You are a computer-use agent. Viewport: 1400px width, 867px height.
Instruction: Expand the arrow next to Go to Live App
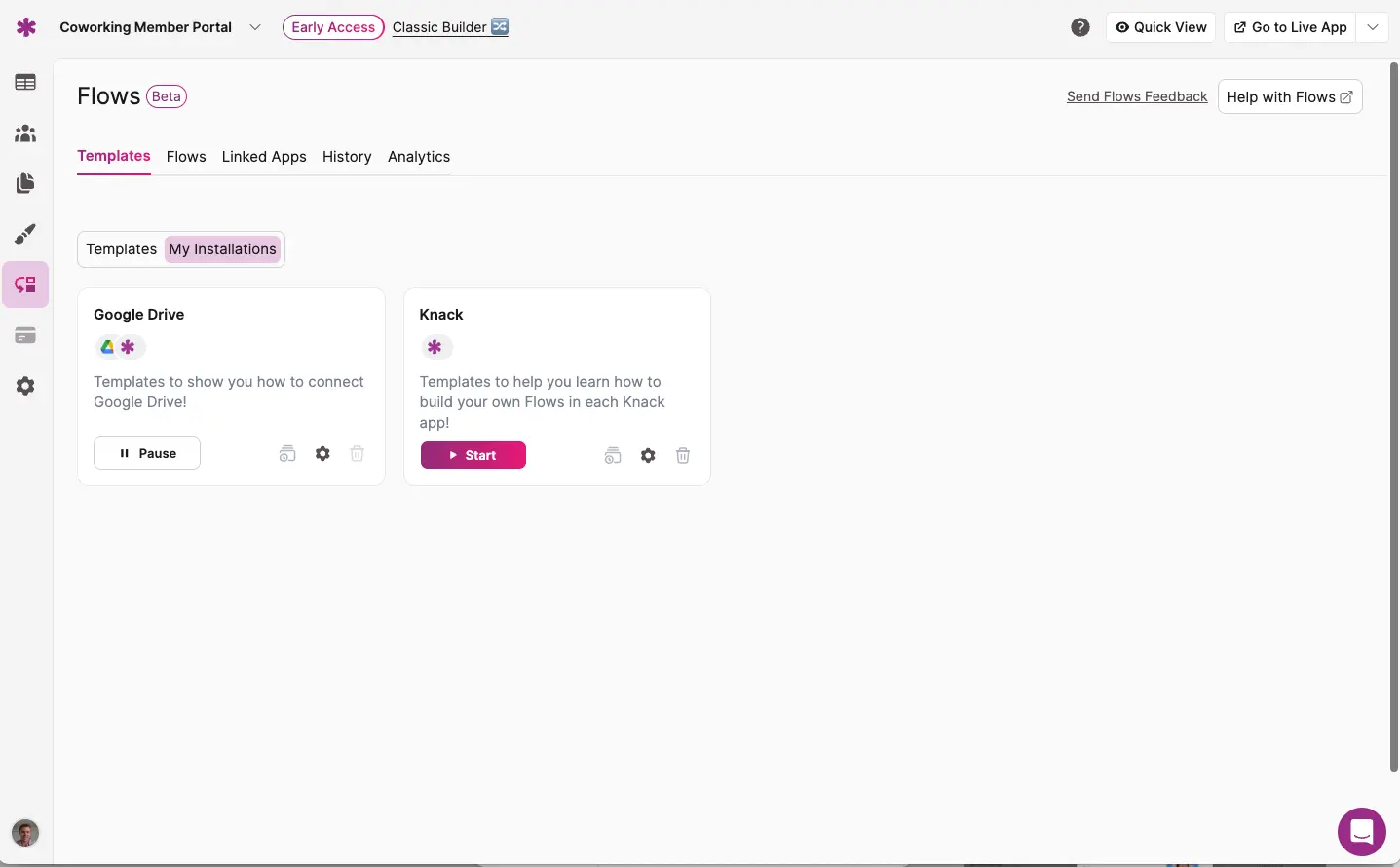(x=1373, y=27)
